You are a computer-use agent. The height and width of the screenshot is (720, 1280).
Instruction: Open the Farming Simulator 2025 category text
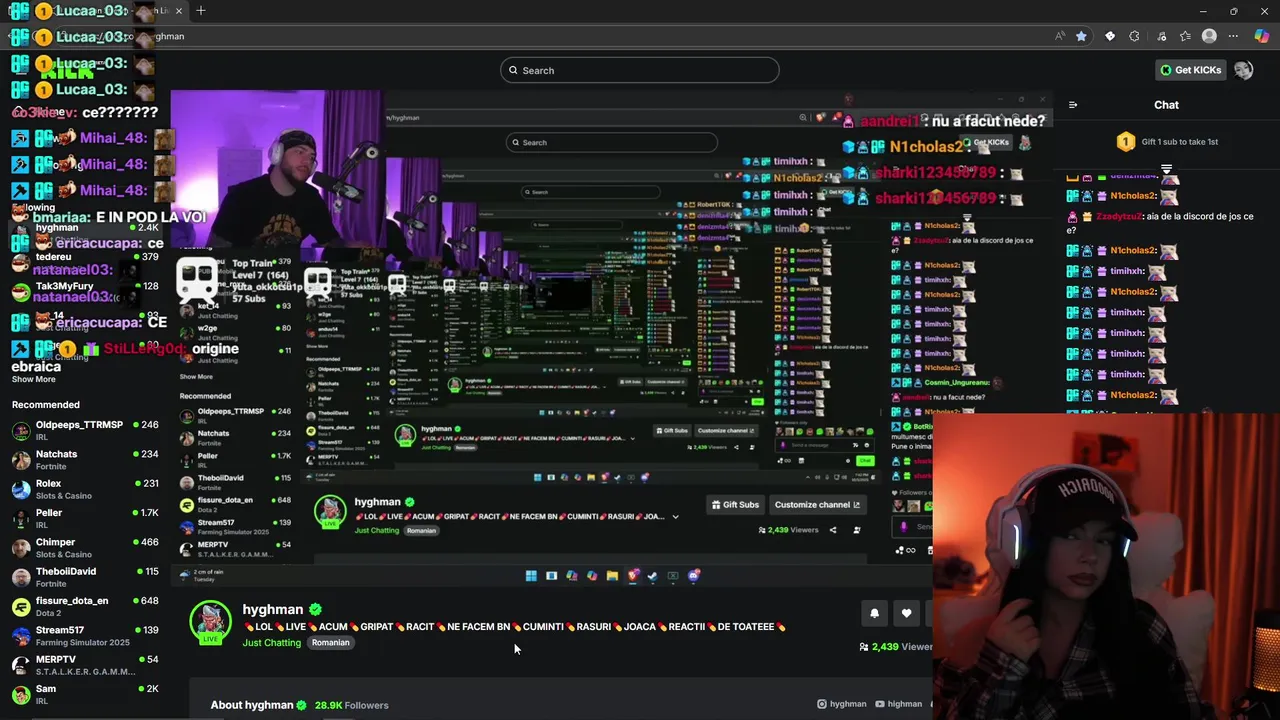(83, 643)
